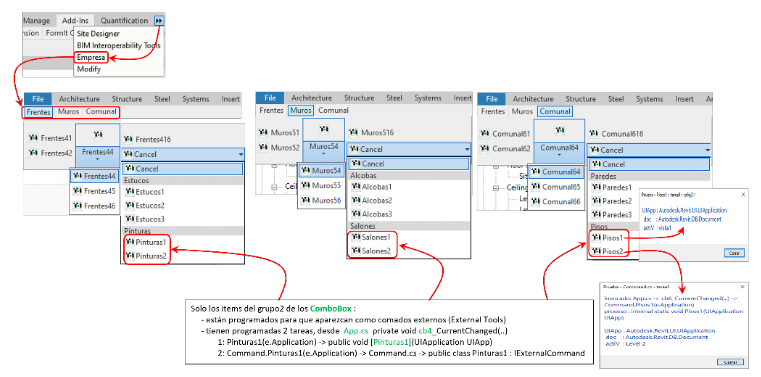This screenshot has width=761, height=377.
Task: Open Structure tab in right ribbon
Action: pyautogui.click(x=581, y=98)
